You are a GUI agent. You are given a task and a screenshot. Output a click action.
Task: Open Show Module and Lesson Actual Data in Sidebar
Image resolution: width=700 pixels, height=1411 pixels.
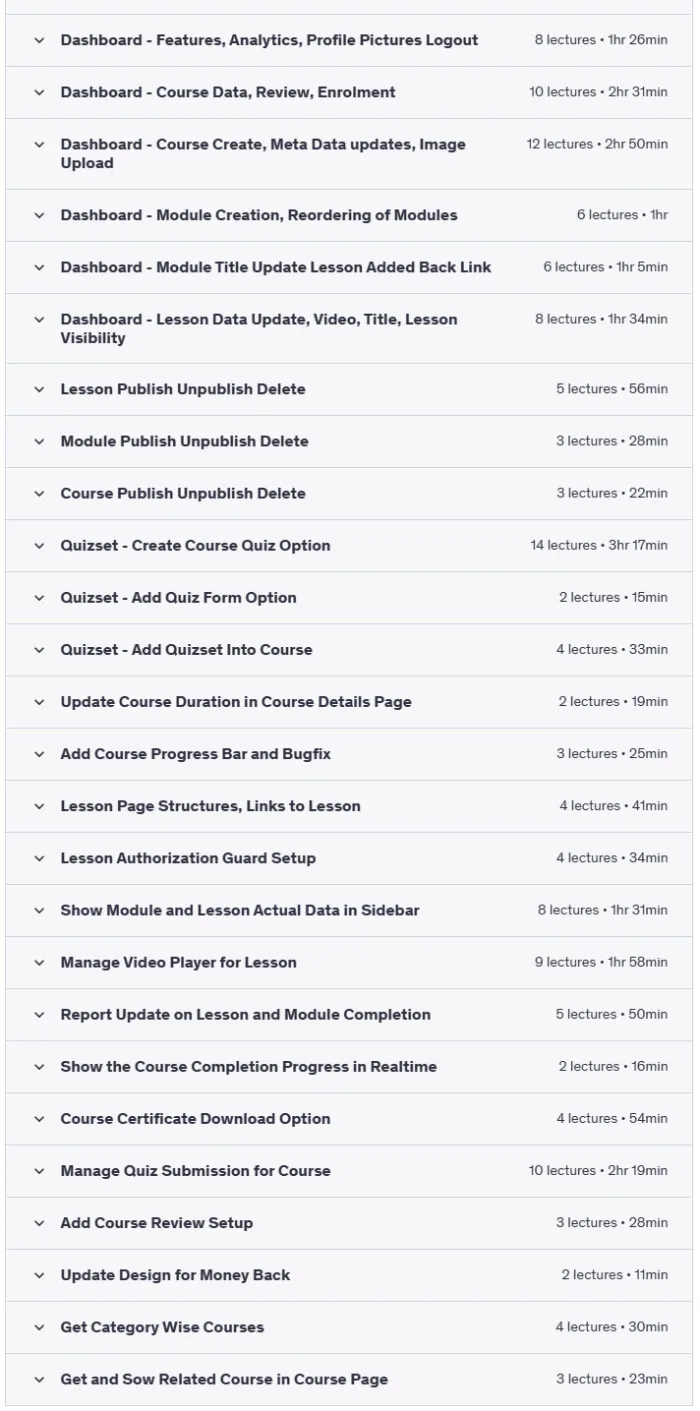click(348, 910)
